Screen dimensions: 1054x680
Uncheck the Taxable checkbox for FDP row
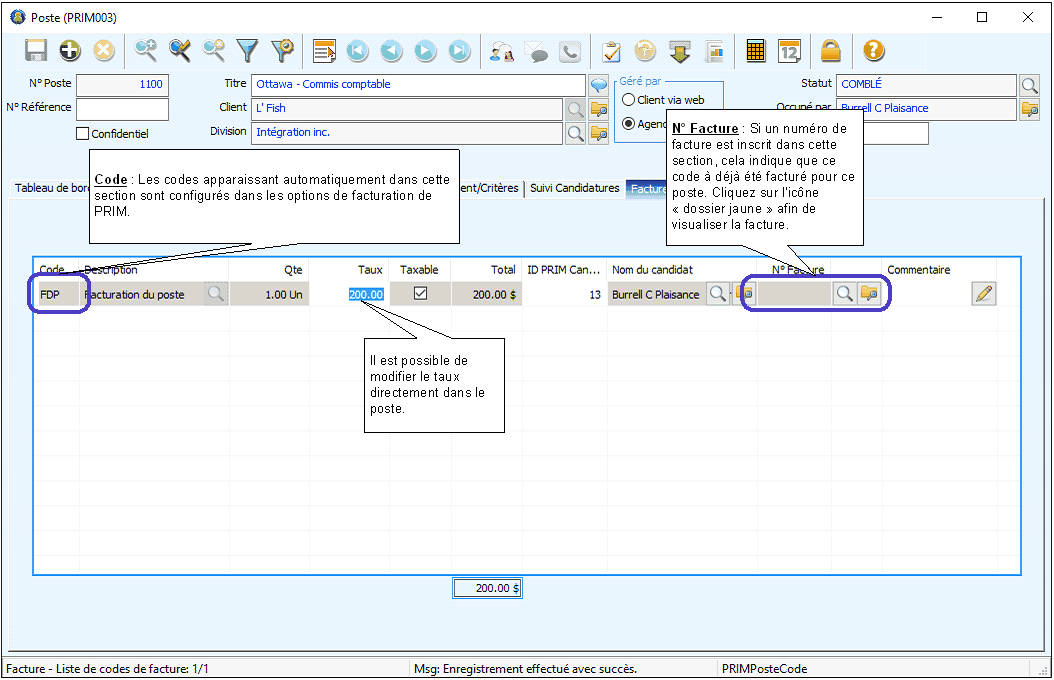coord(420,294)
